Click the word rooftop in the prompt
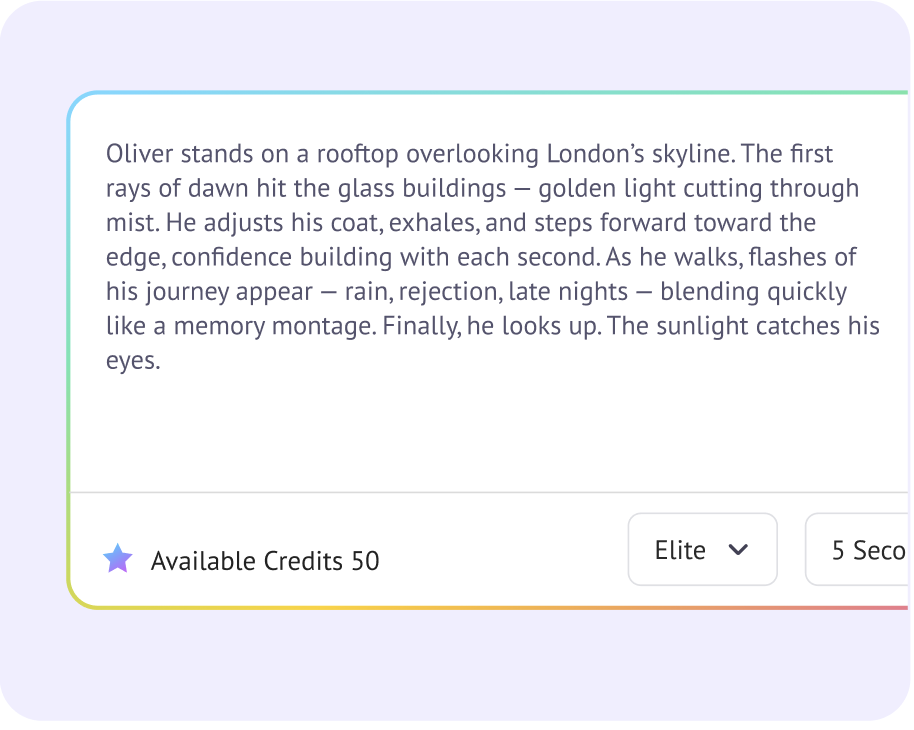 point(358,154)
